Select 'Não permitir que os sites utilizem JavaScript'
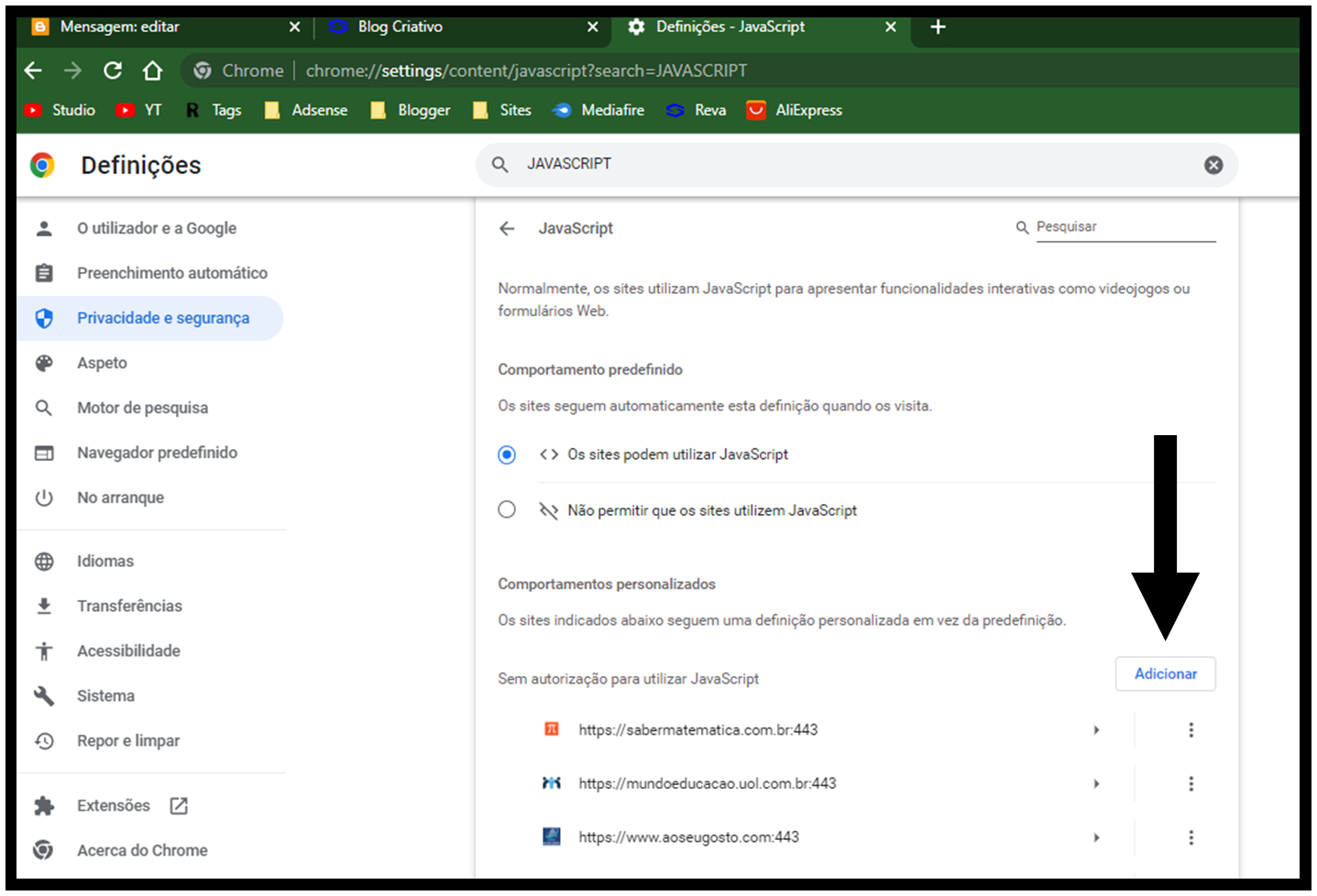Image resolution: width=1317 pixels, height=896 pixels. tap(507, 510)
